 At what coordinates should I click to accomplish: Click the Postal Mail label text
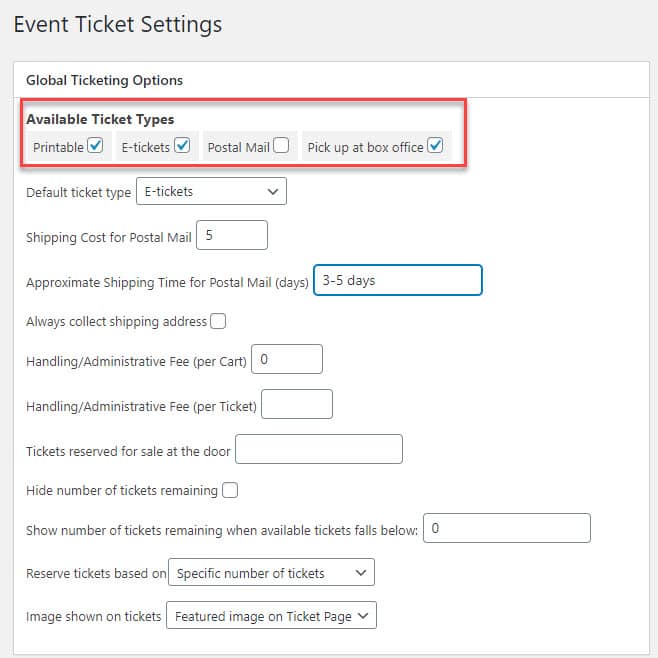[238, 147]
